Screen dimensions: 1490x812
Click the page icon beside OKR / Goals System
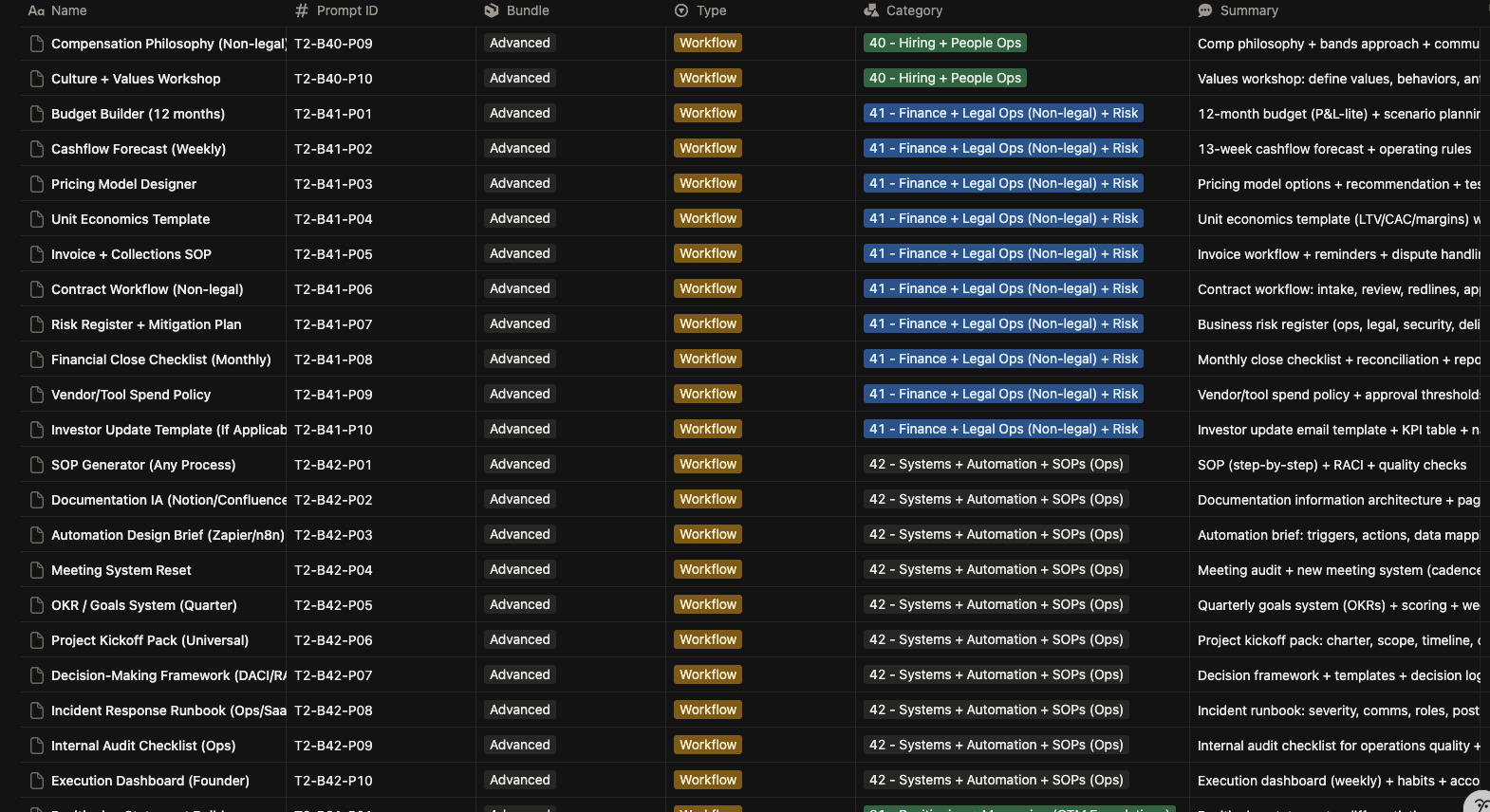coord(37,605)
